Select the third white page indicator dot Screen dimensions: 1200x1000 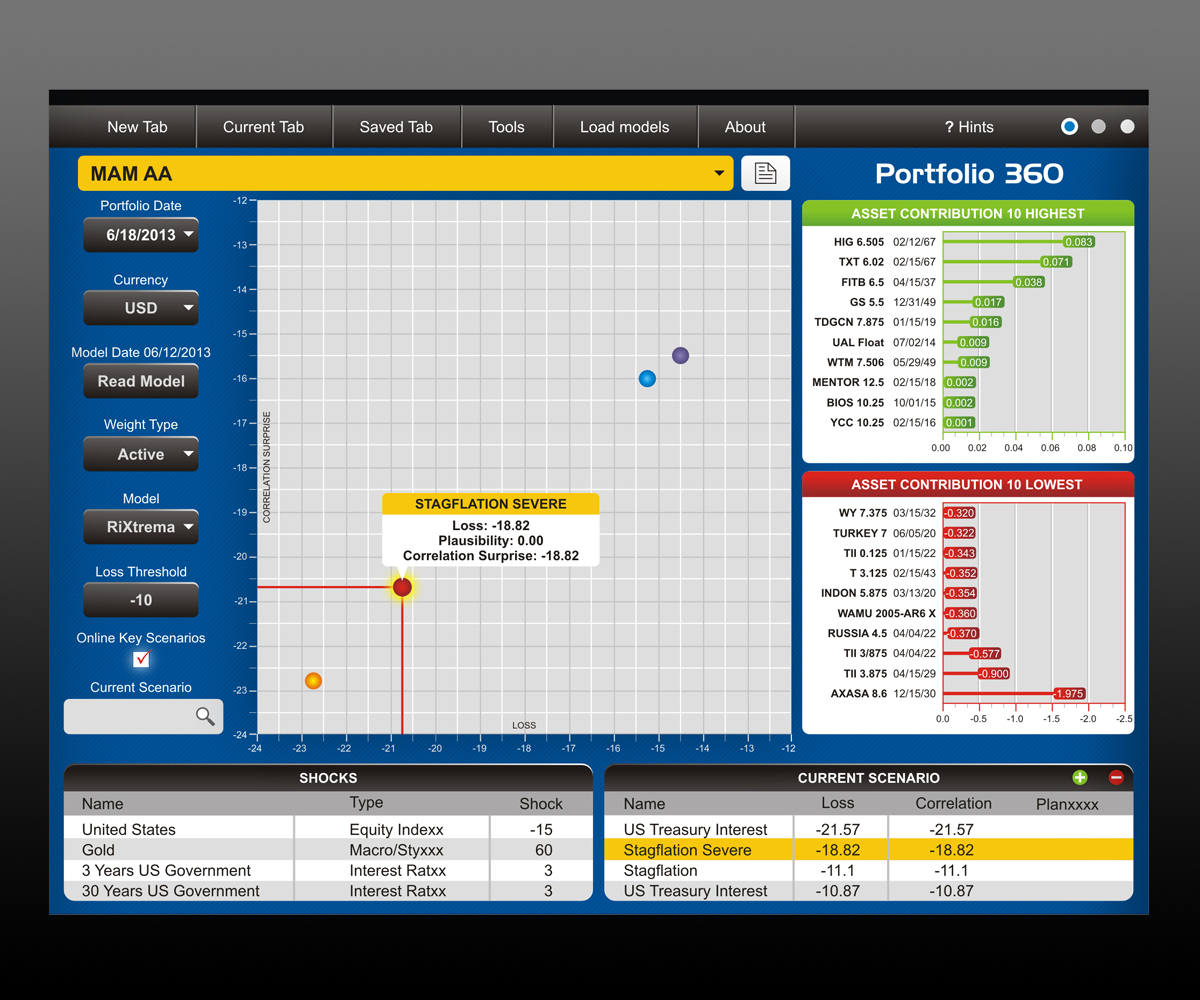coord(1127,126)
